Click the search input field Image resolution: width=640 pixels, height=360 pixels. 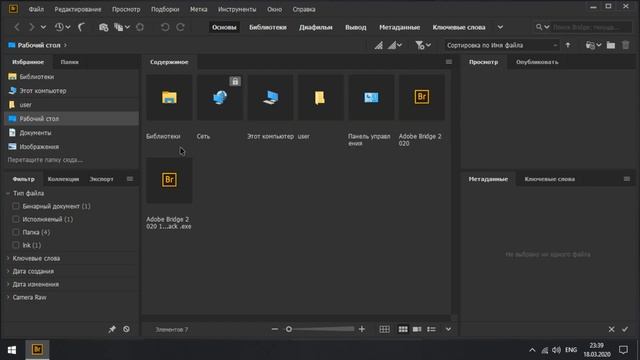point(591,27)
